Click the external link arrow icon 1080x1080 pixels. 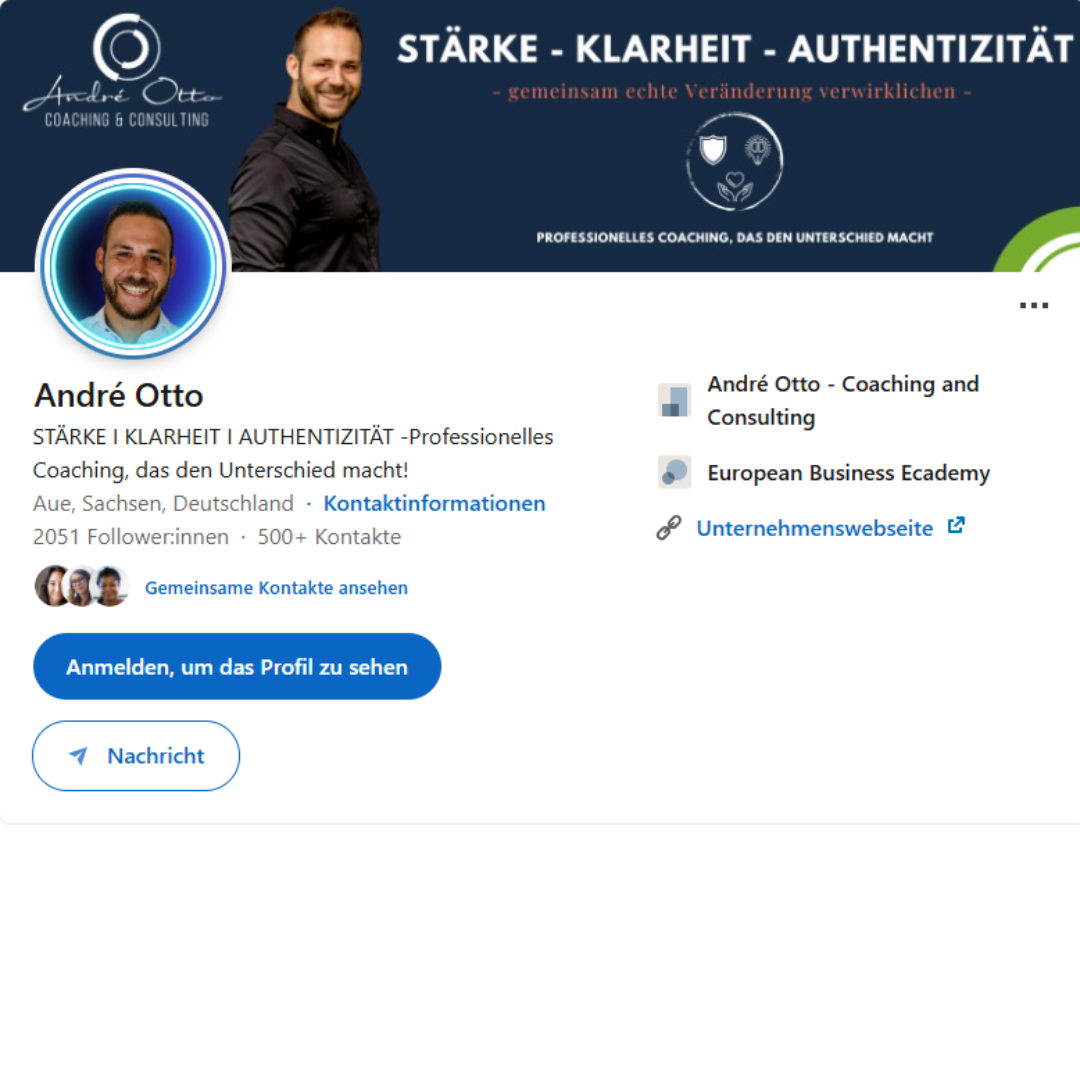[956, 526]
